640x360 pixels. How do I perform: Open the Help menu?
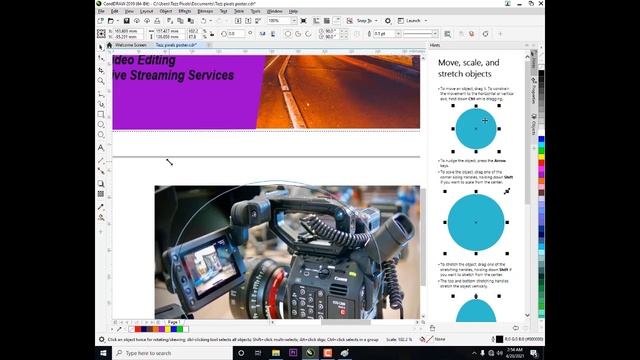point(293,11)
